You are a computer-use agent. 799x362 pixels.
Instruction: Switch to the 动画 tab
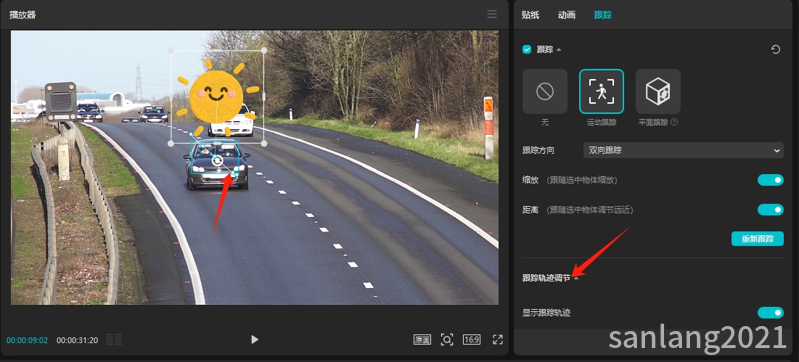click(x=567, y=15)
